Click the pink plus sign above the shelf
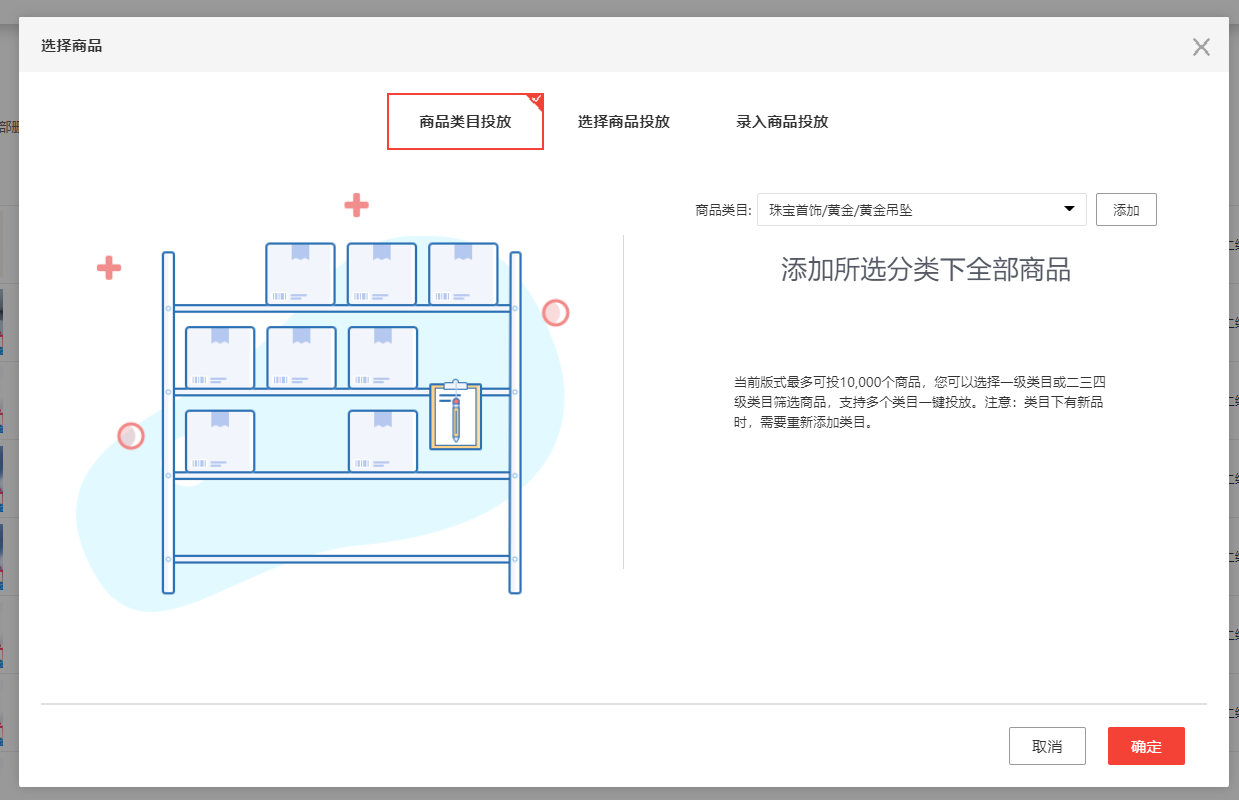 pyautogui.click(x=356, y=205)
